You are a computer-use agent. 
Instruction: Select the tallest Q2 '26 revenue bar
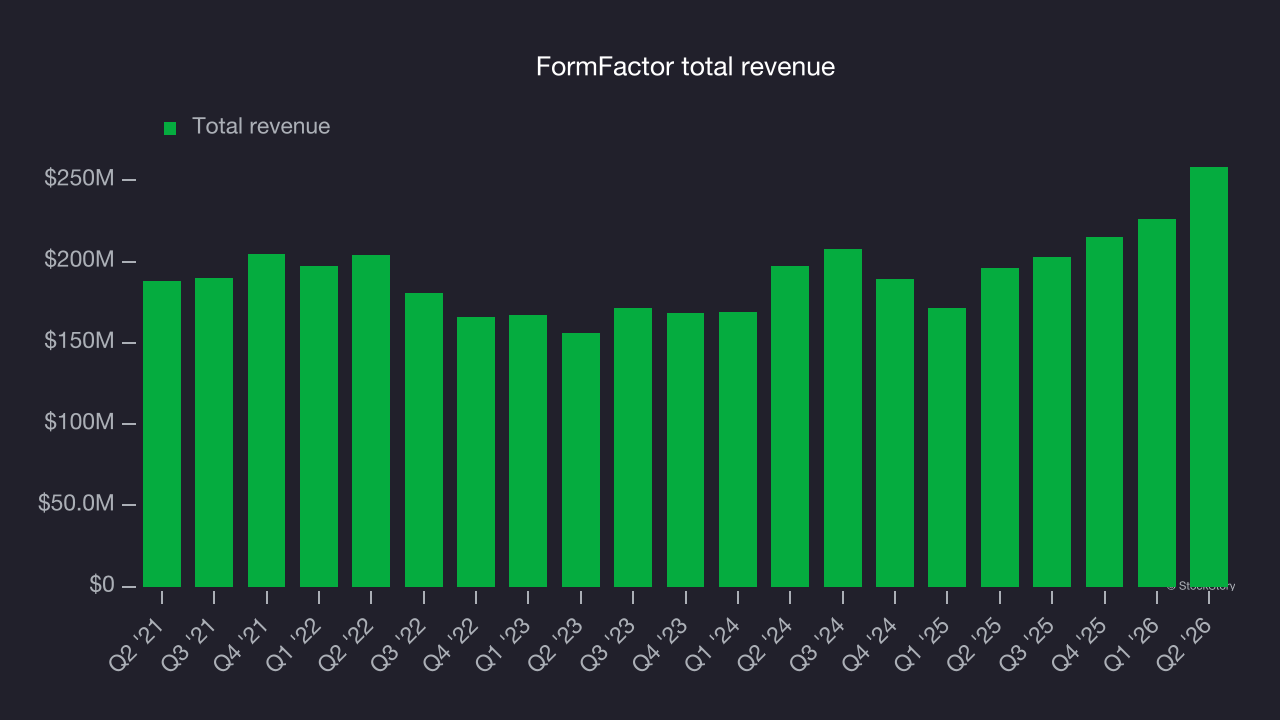(1209, 377)
